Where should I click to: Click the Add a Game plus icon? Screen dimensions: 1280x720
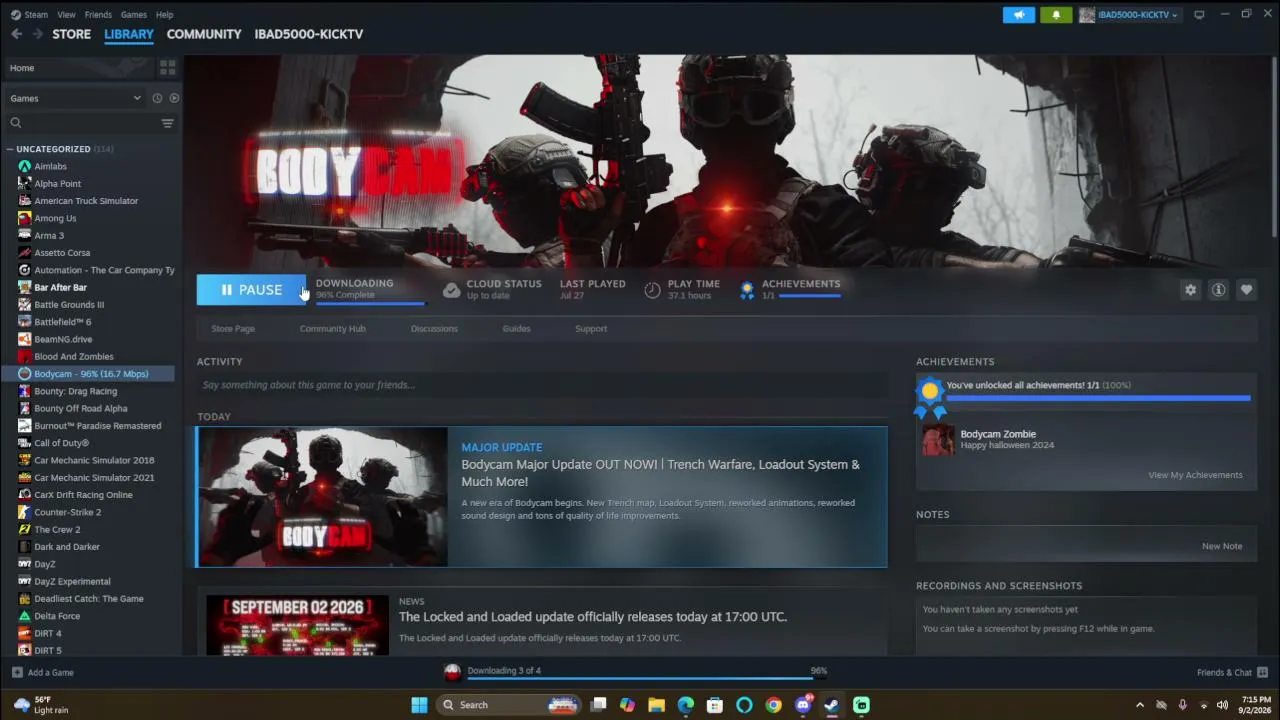click(16, 672)
